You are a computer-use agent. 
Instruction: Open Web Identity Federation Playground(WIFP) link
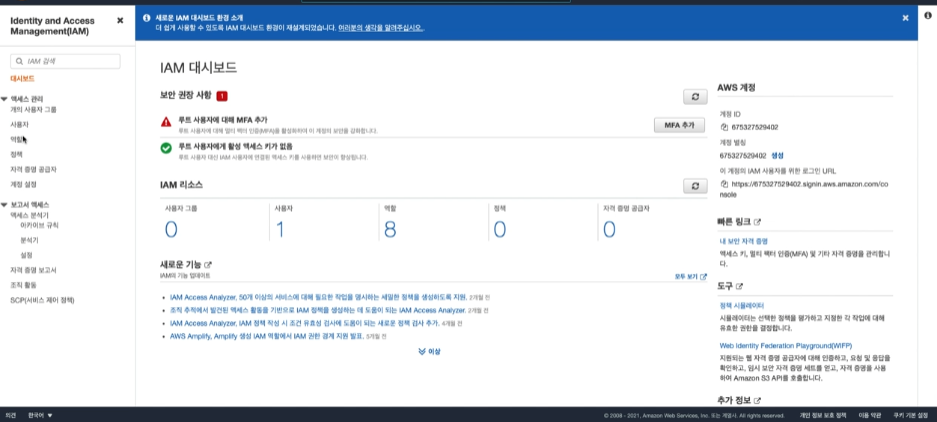point(786,345)
